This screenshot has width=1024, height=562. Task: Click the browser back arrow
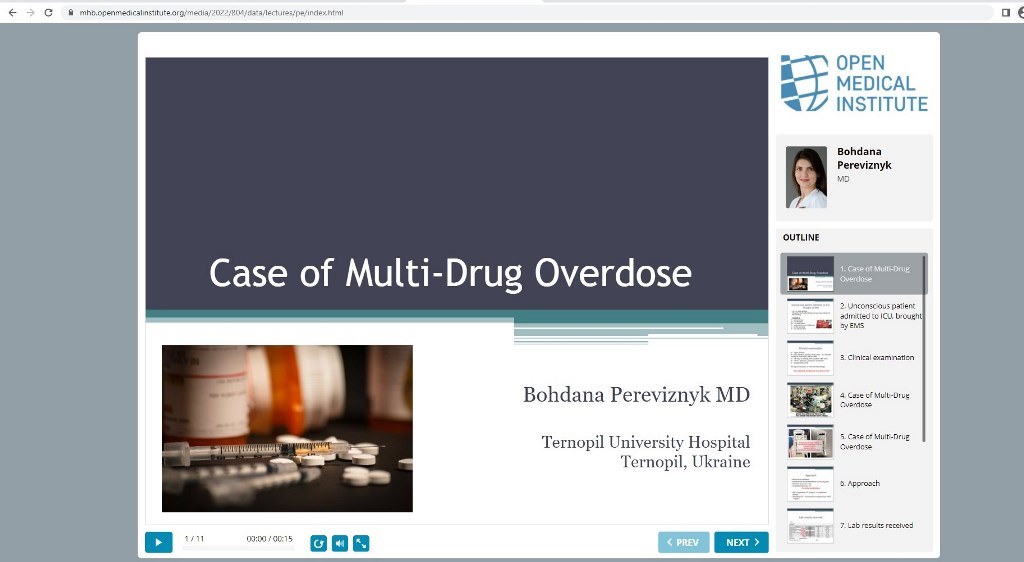click(x=12, y=12)
